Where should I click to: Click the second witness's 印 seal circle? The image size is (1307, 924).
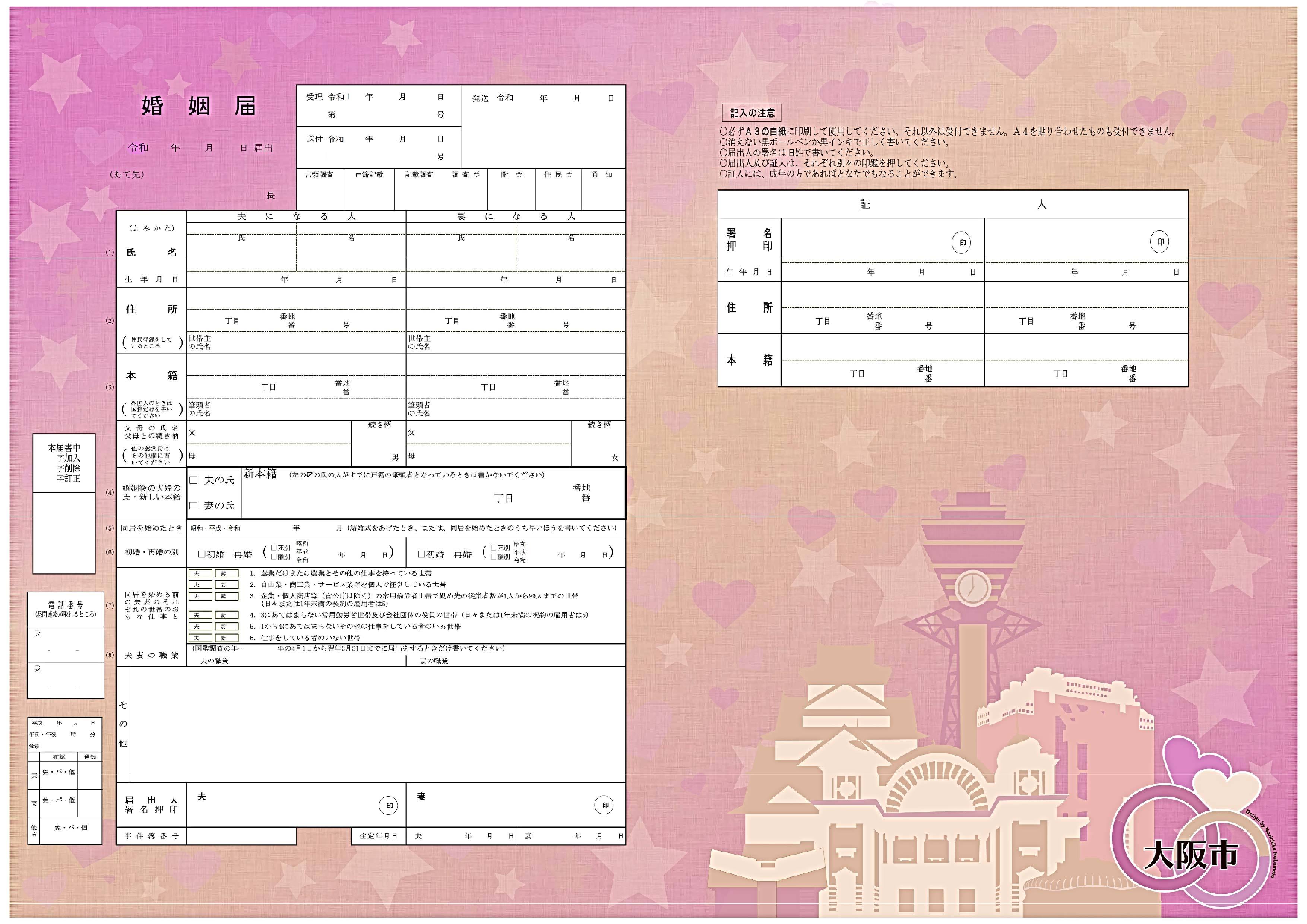click(x=1160, y=242)
